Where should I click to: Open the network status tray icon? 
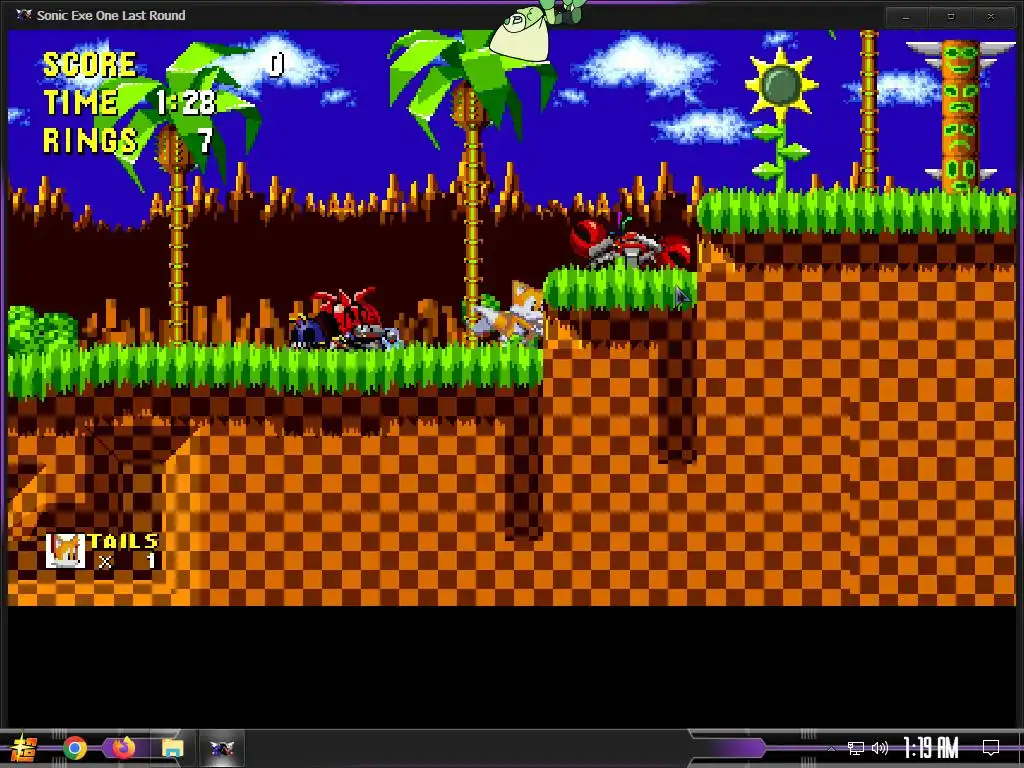tap(856, 748)
